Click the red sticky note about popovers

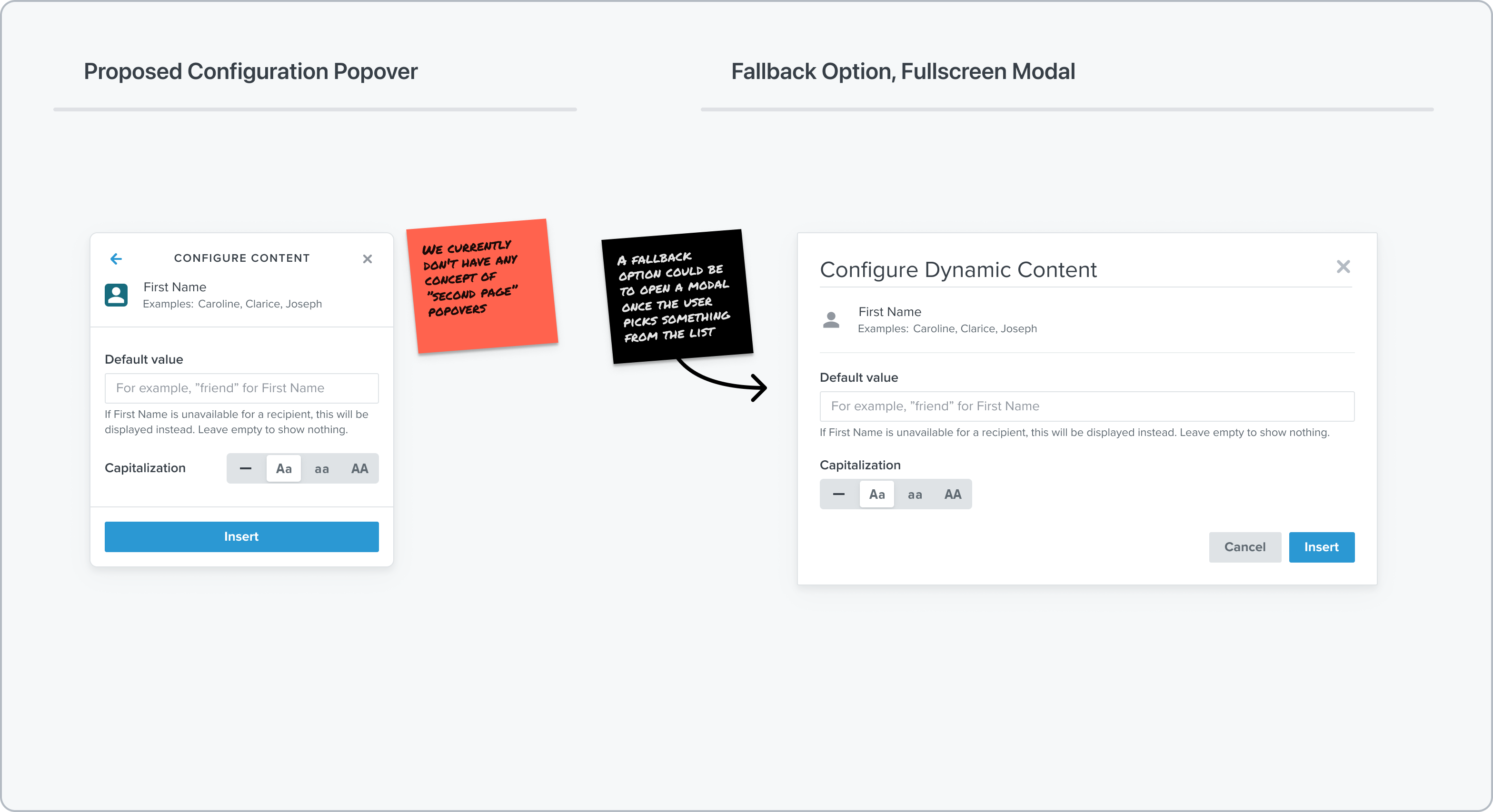(482, 286)
